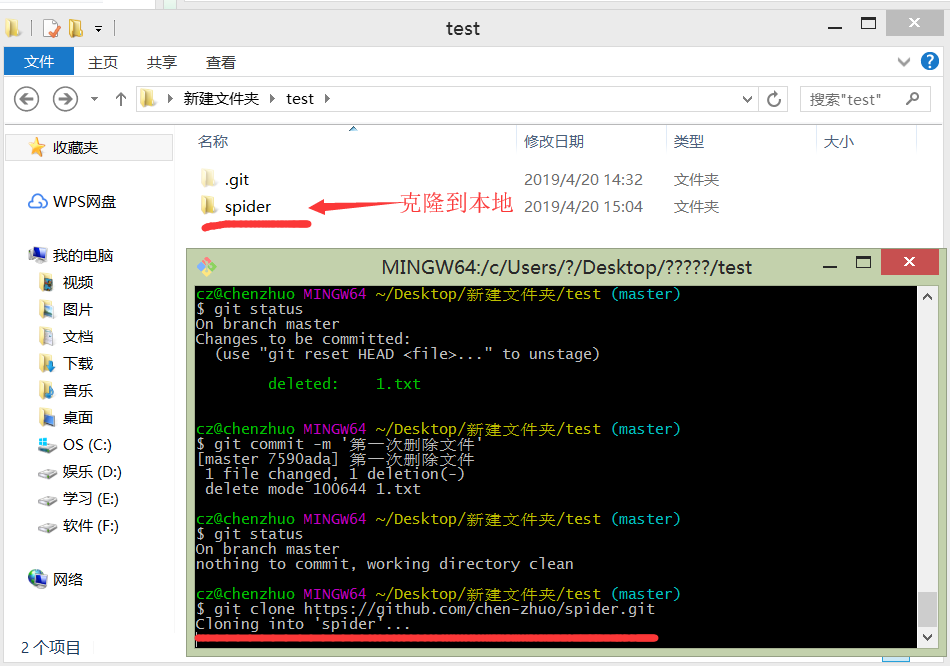
Task: Open the 文件 menu
Action: point(38,61)
